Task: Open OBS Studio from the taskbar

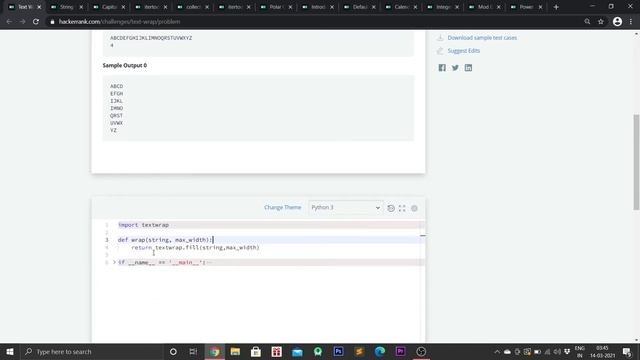Action: (x=421, y=351)
